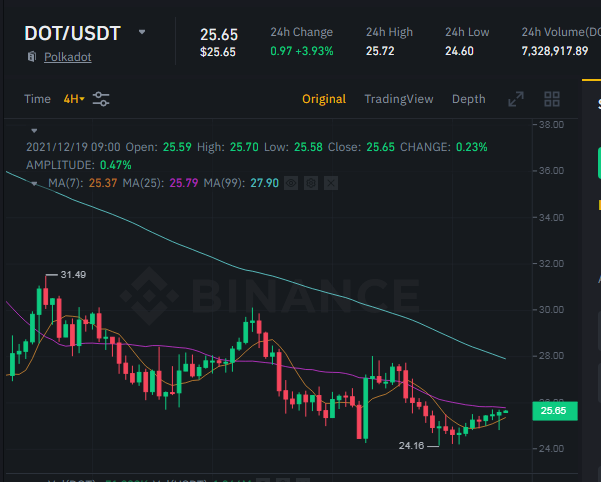The height and width of the screenshot is (482, 601).
Task: Switch to the Depth chart tab
Action: 468,99
